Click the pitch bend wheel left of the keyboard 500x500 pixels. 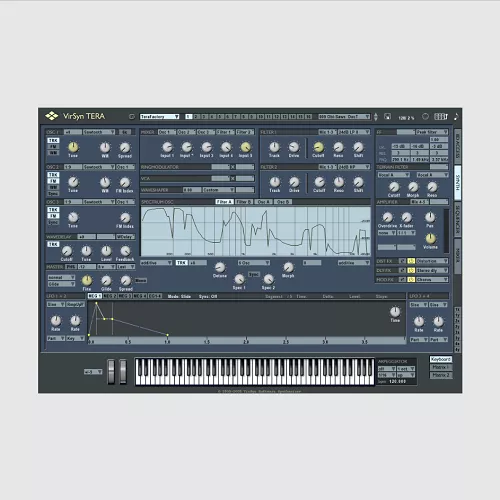(111, 371)
